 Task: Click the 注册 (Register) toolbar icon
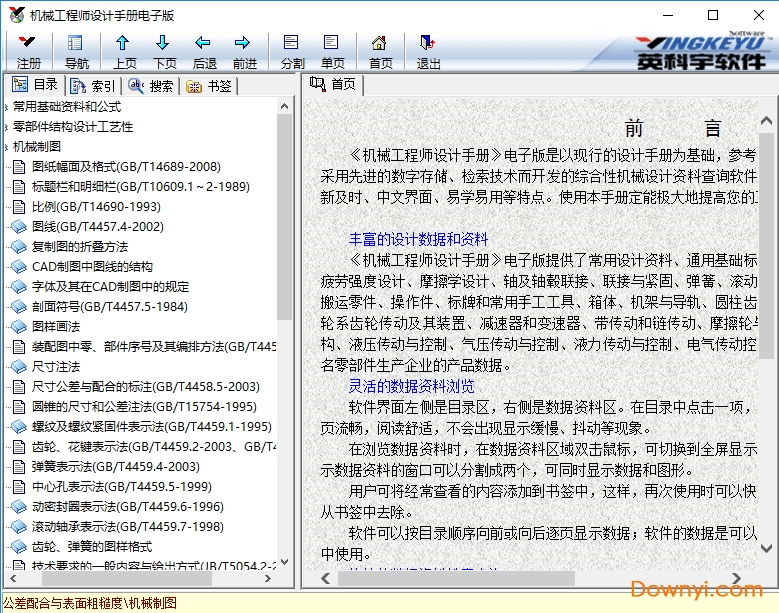point(28,44)
